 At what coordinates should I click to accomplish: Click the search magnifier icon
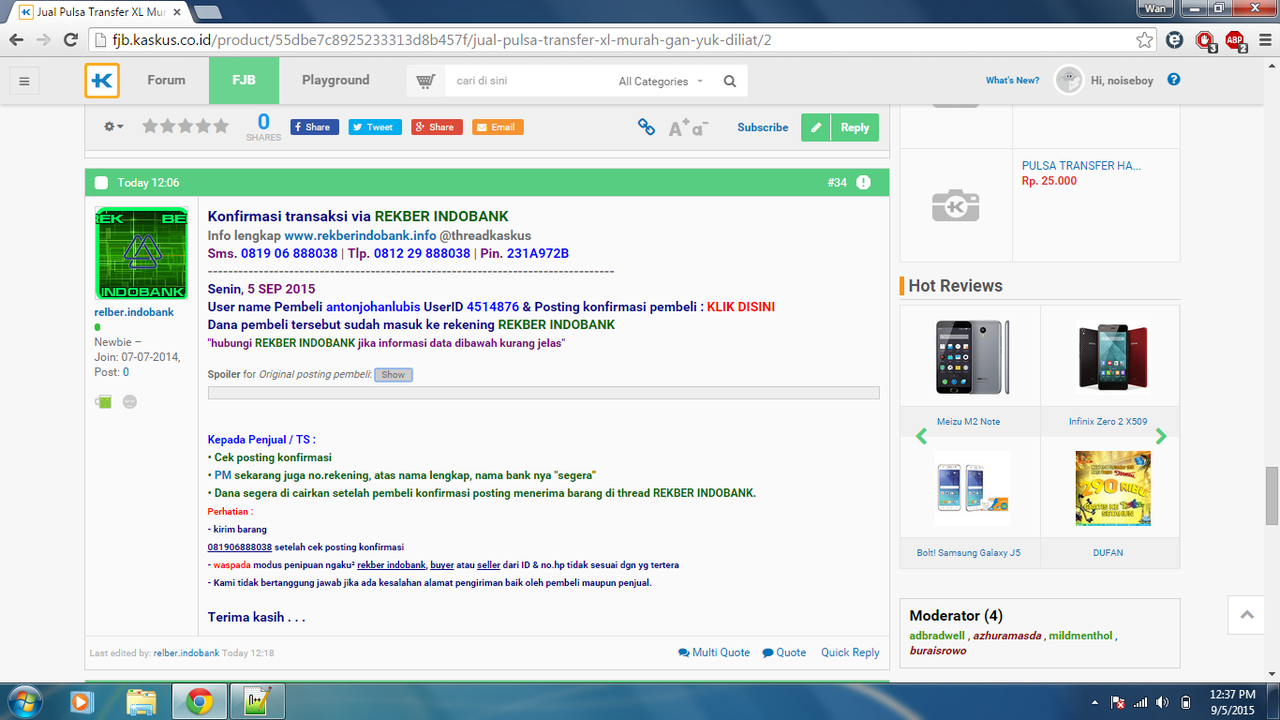[730, 81]
